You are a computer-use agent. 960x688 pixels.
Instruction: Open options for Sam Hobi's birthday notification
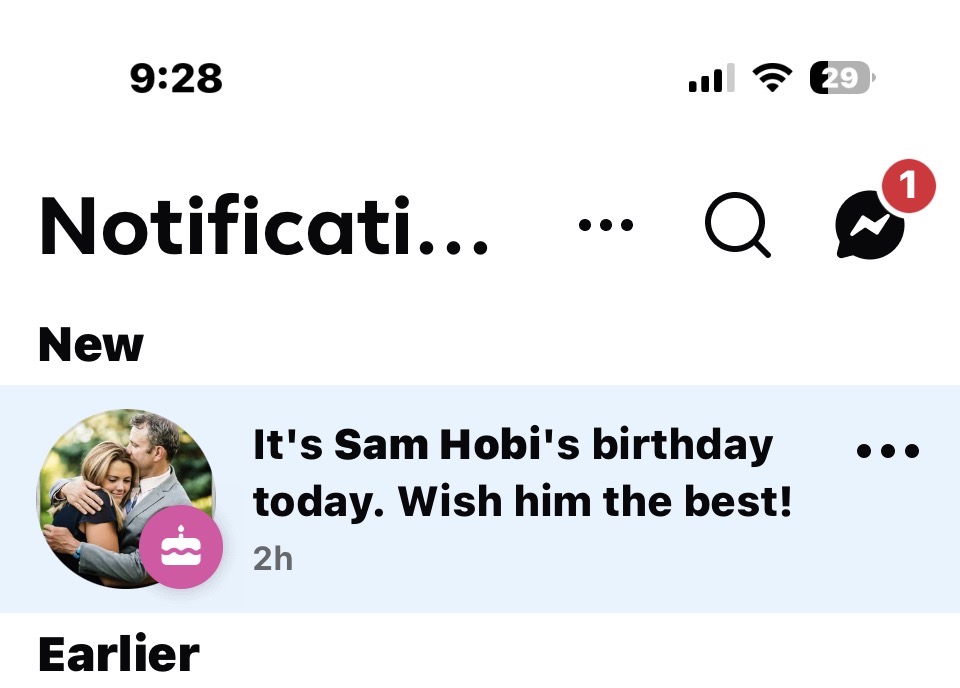(x=888, y=451)
